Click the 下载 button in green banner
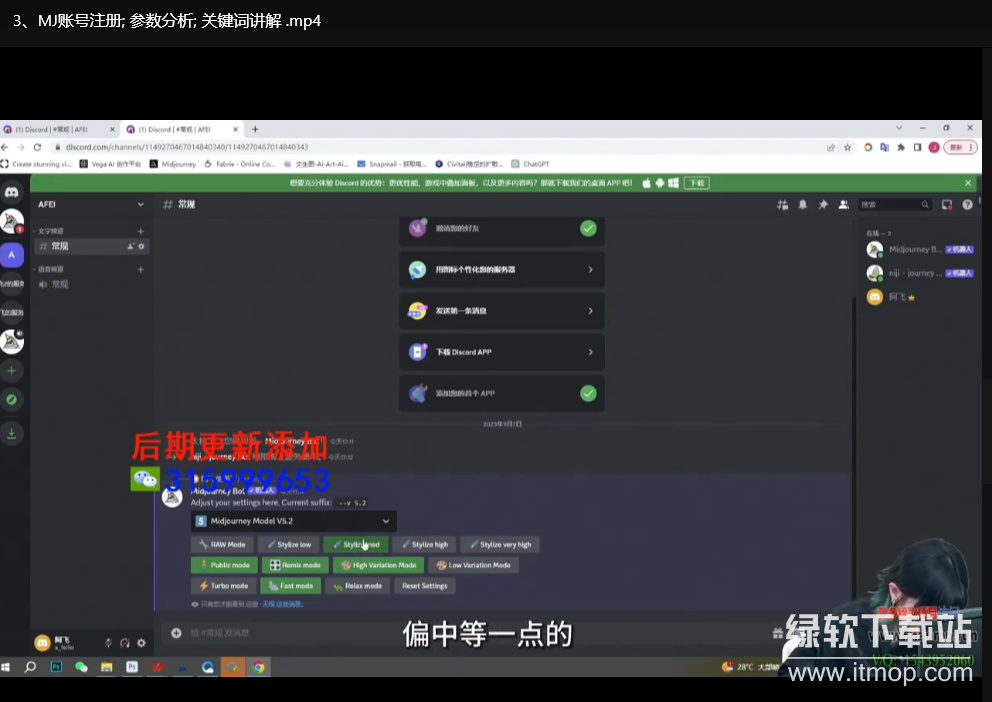 (697, 183)
